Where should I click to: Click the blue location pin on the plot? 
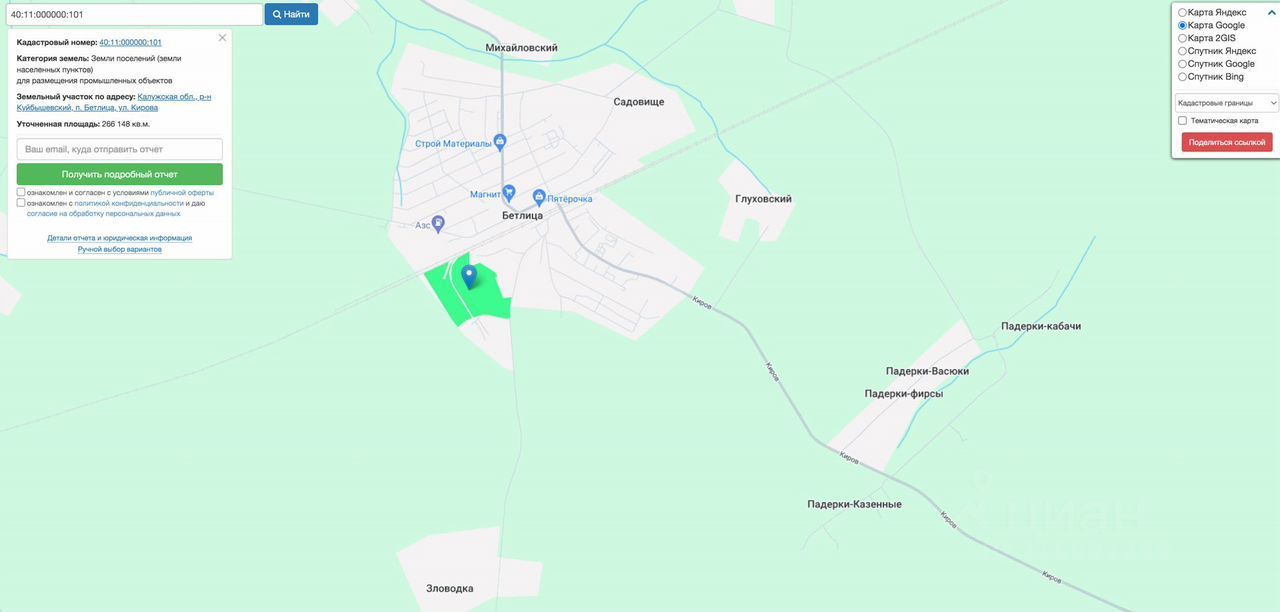tap(469, 277)
